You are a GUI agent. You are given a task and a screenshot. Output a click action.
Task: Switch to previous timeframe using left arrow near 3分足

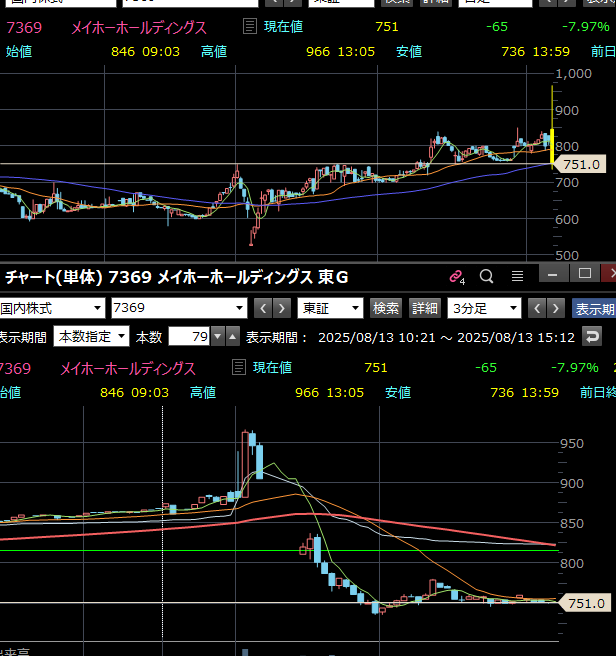click(537, 309)
